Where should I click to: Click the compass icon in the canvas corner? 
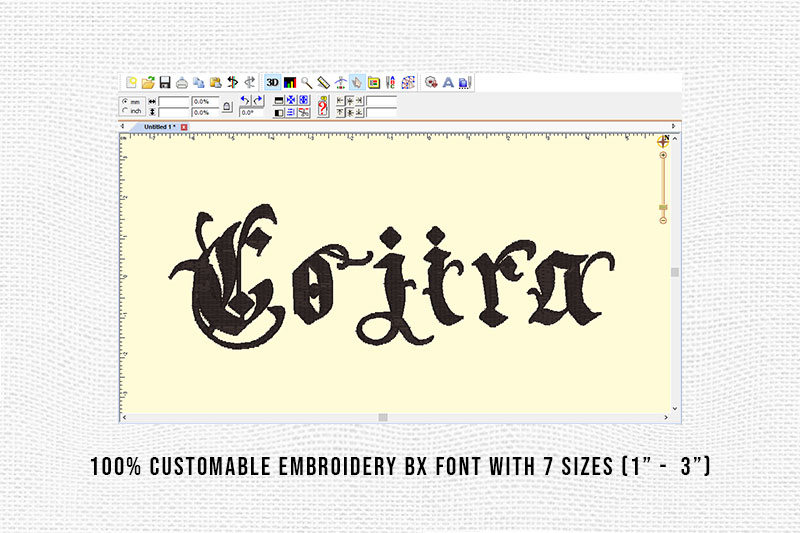pyautogui.click(x=663, y=141)
